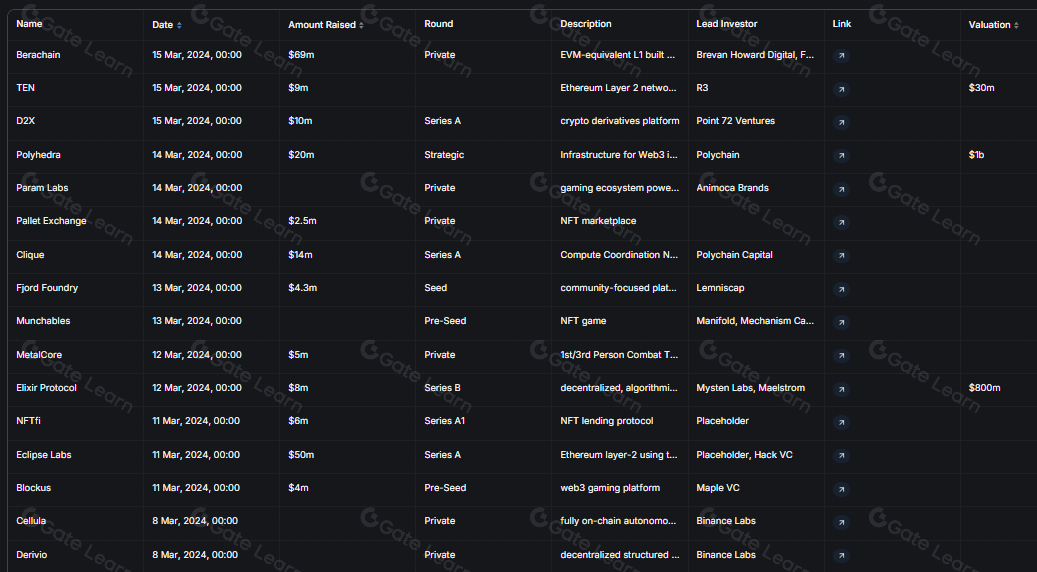Sort the table by Valuation
Viewport: 1037px width, 572px height.
pyautogui.click(x=994, y=24)
